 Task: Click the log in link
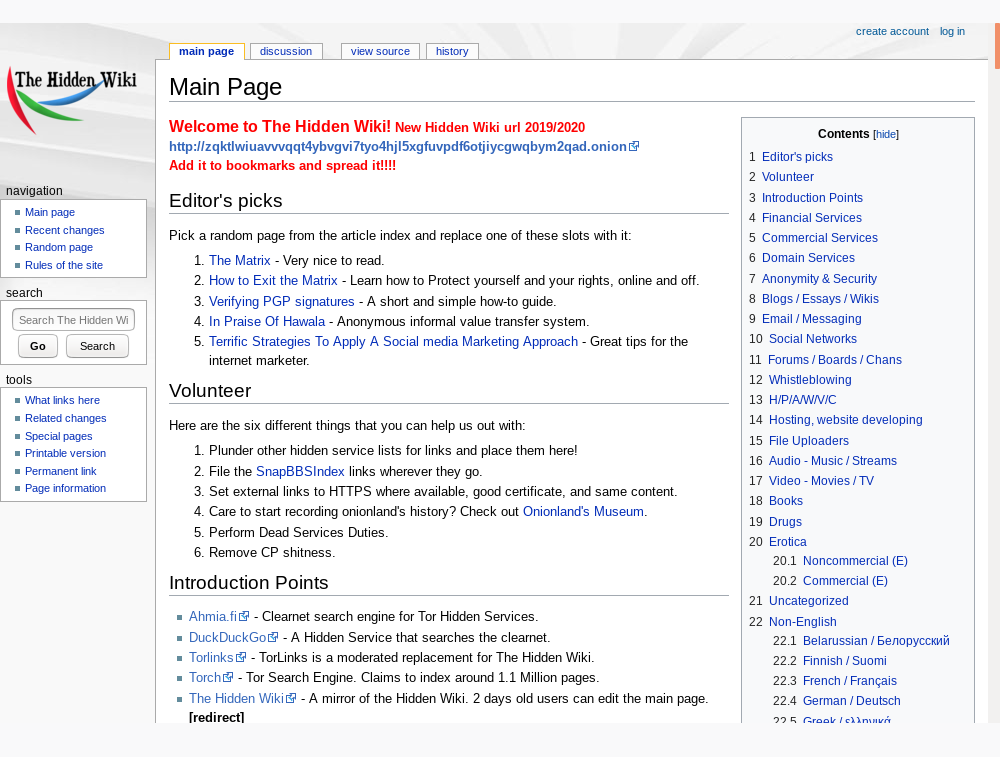click(952, 31)
